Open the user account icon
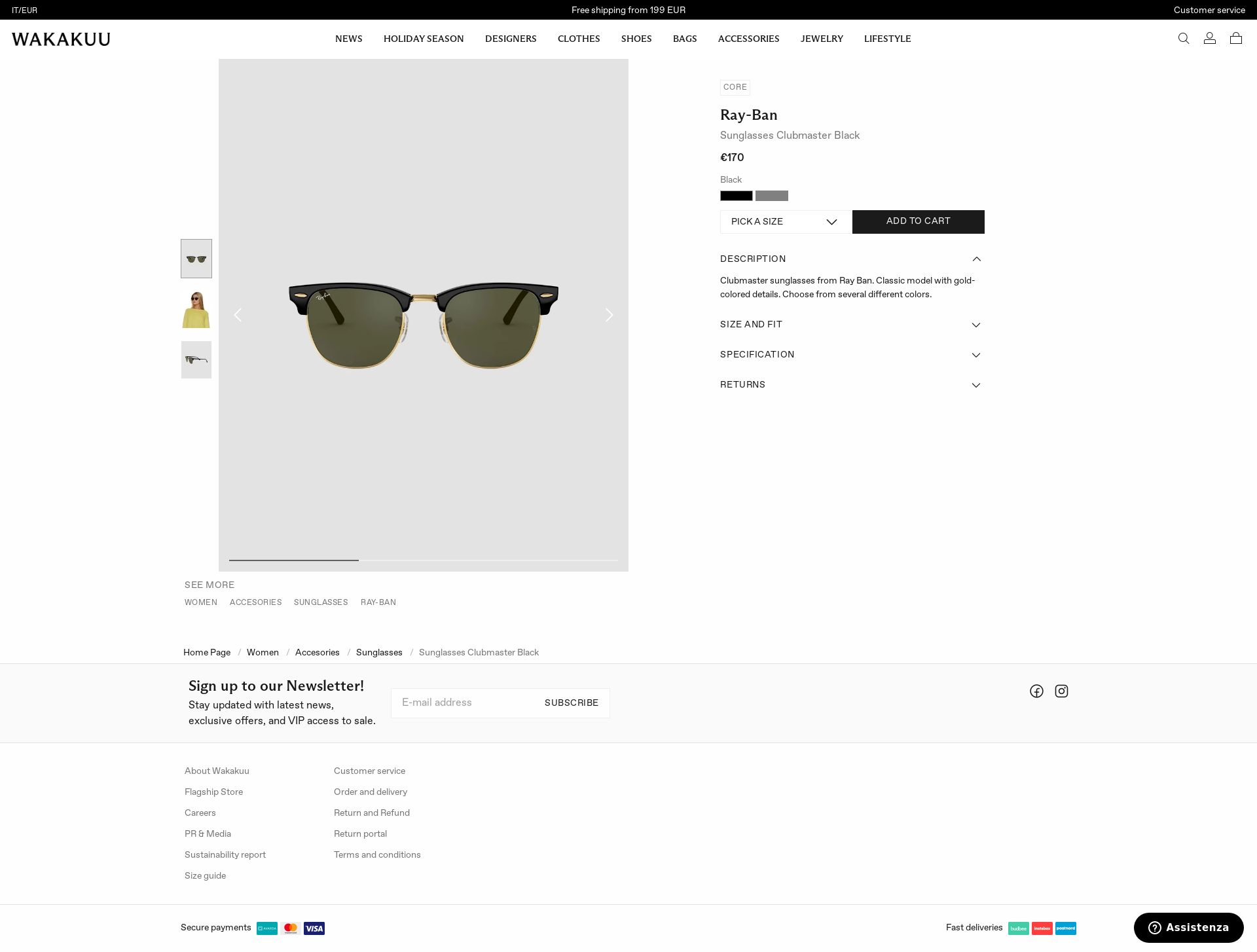The image size is (1257, 952). point(1209,39)
